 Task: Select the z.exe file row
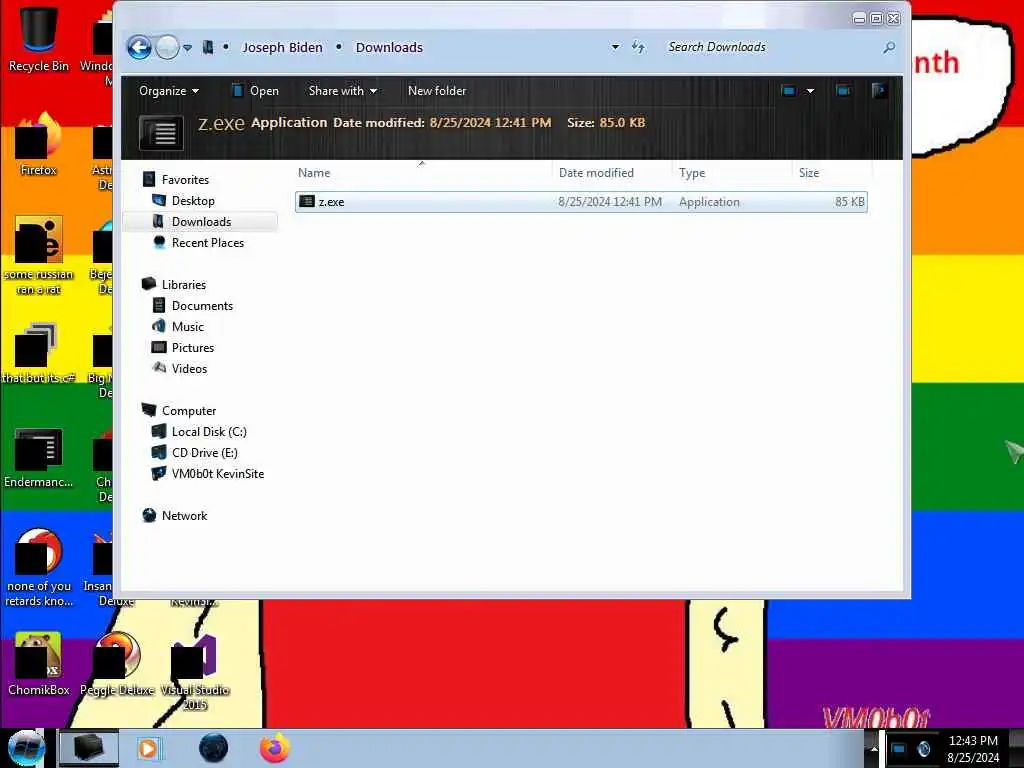581,202
